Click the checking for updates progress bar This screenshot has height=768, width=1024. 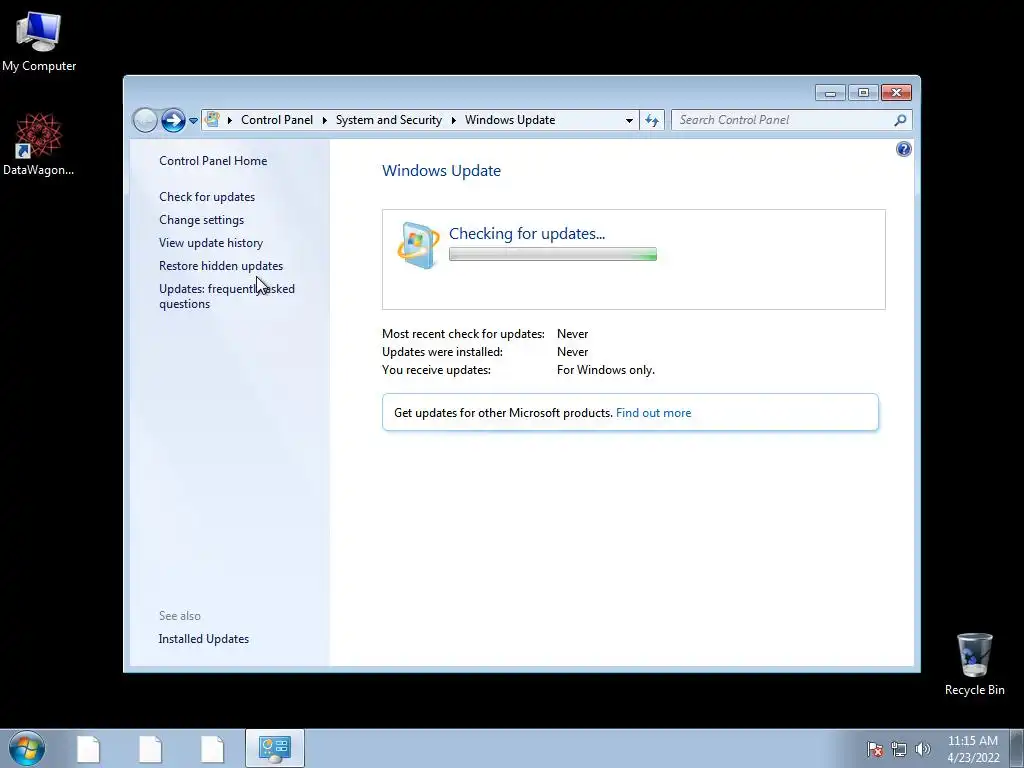point(552,255)
